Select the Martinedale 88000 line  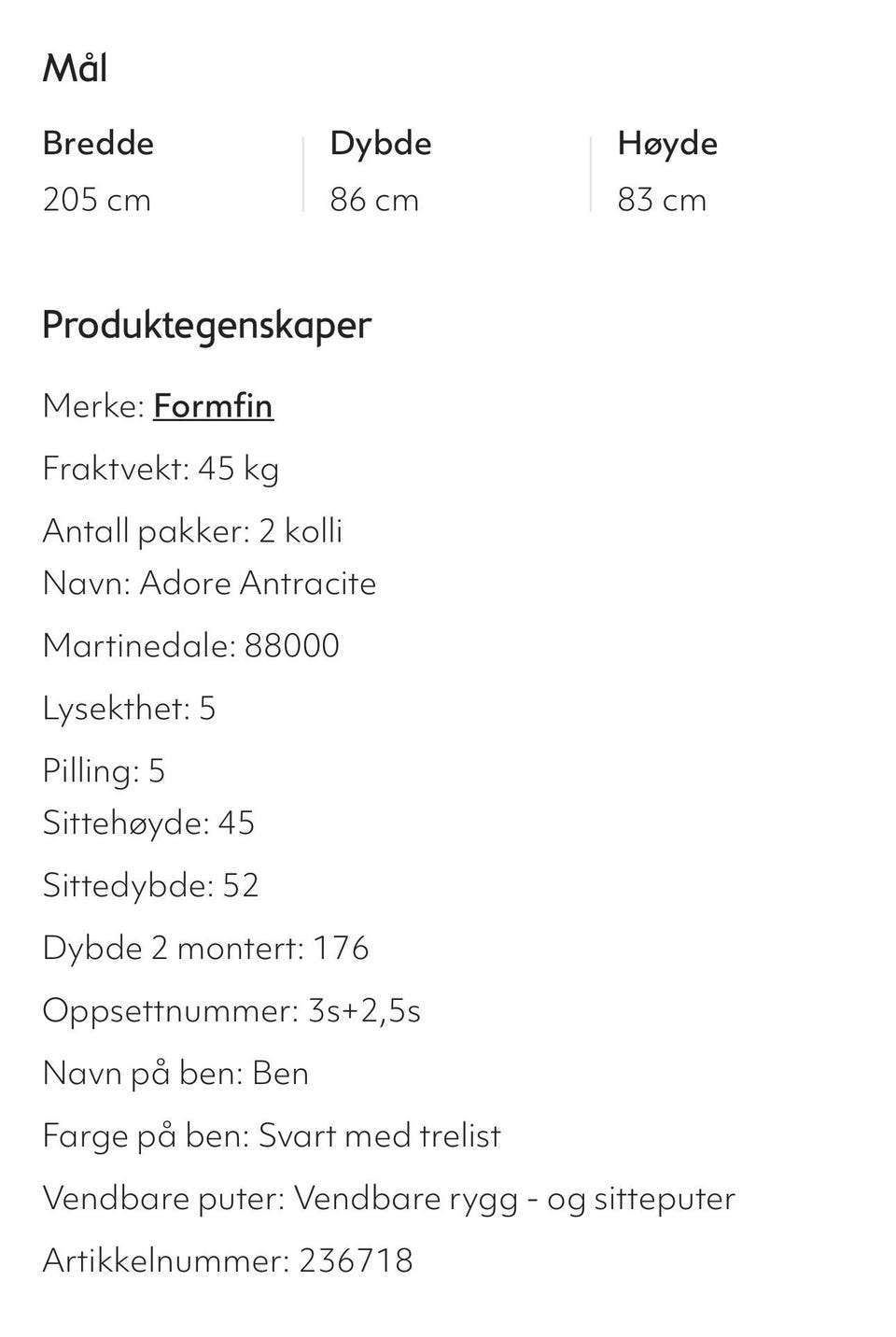190,646
